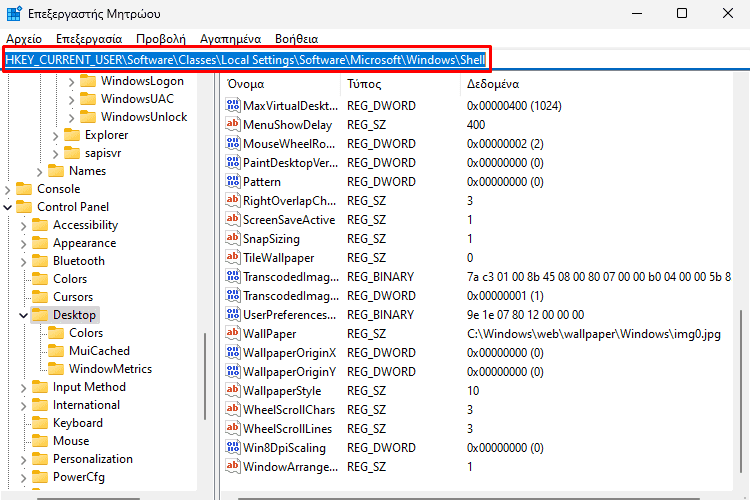Open the Αρχείο menu
Screen dimensions: 750x500
tap(24, 39)
